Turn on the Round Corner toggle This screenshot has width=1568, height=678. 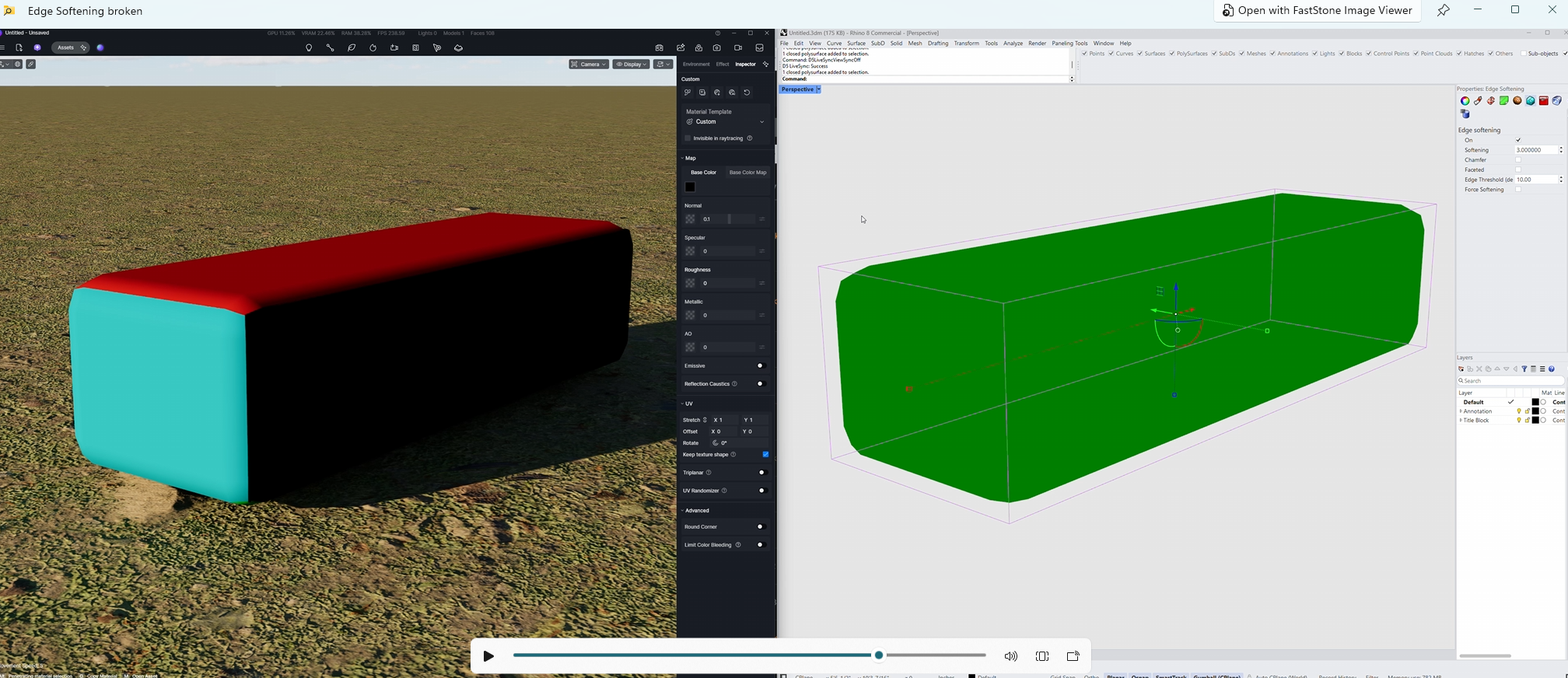click(761, 527)
